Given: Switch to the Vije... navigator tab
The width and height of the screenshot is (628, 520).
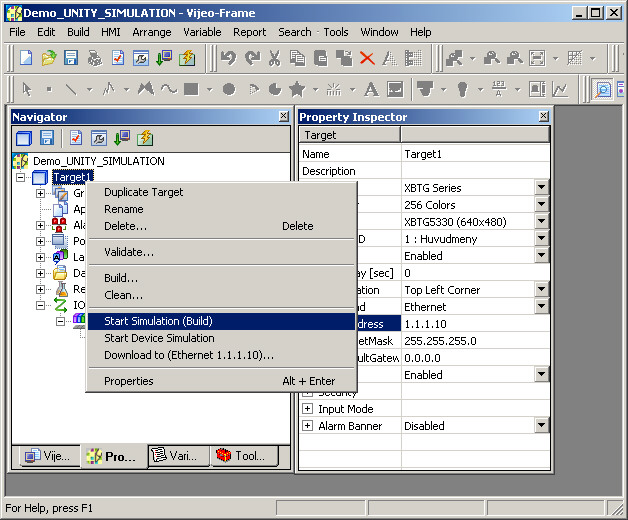Looking at the screenshot, I should tap(48, 456).
